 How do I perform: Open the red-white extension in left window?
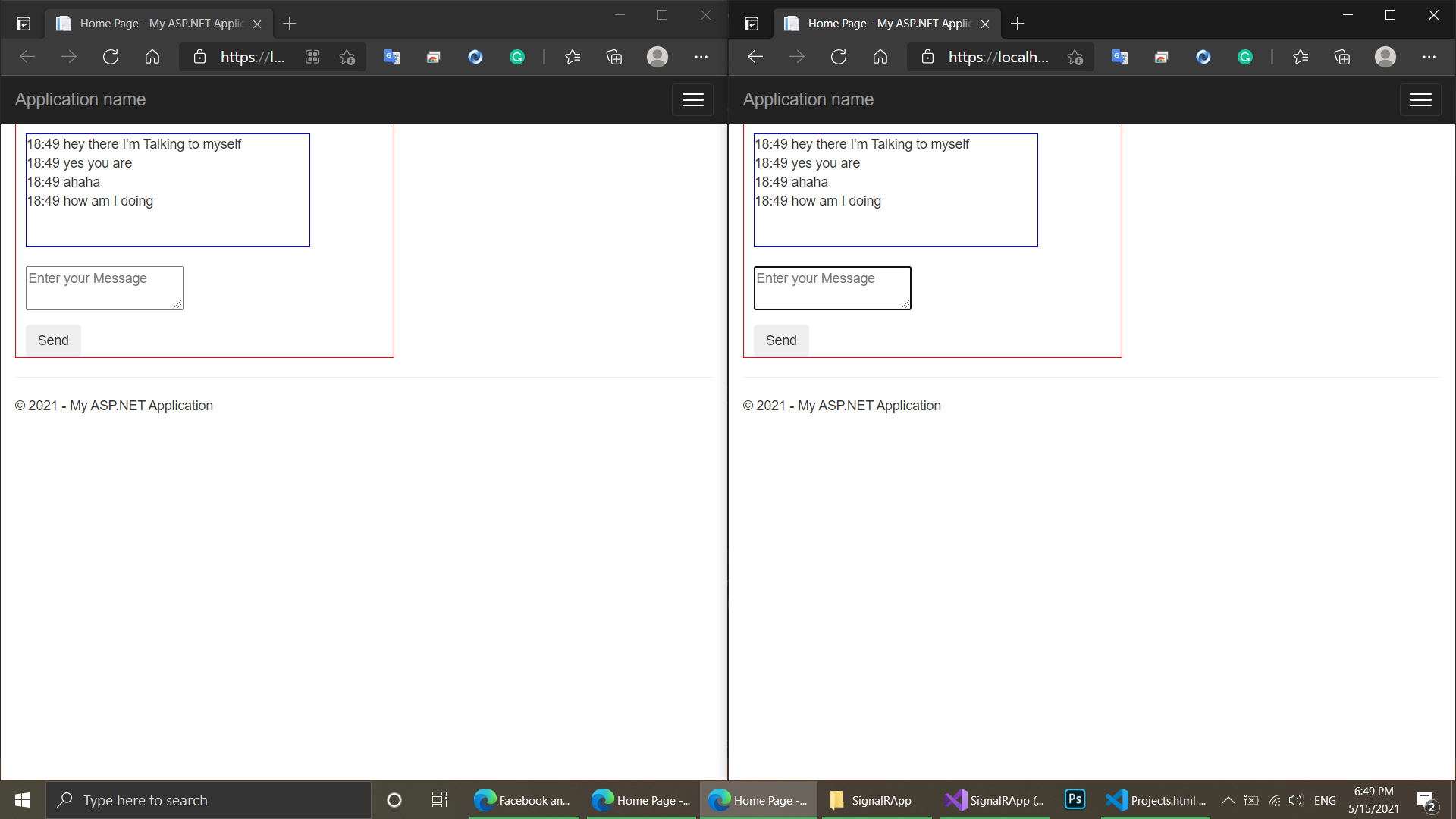pyautogui.click(x=434, y=57)
